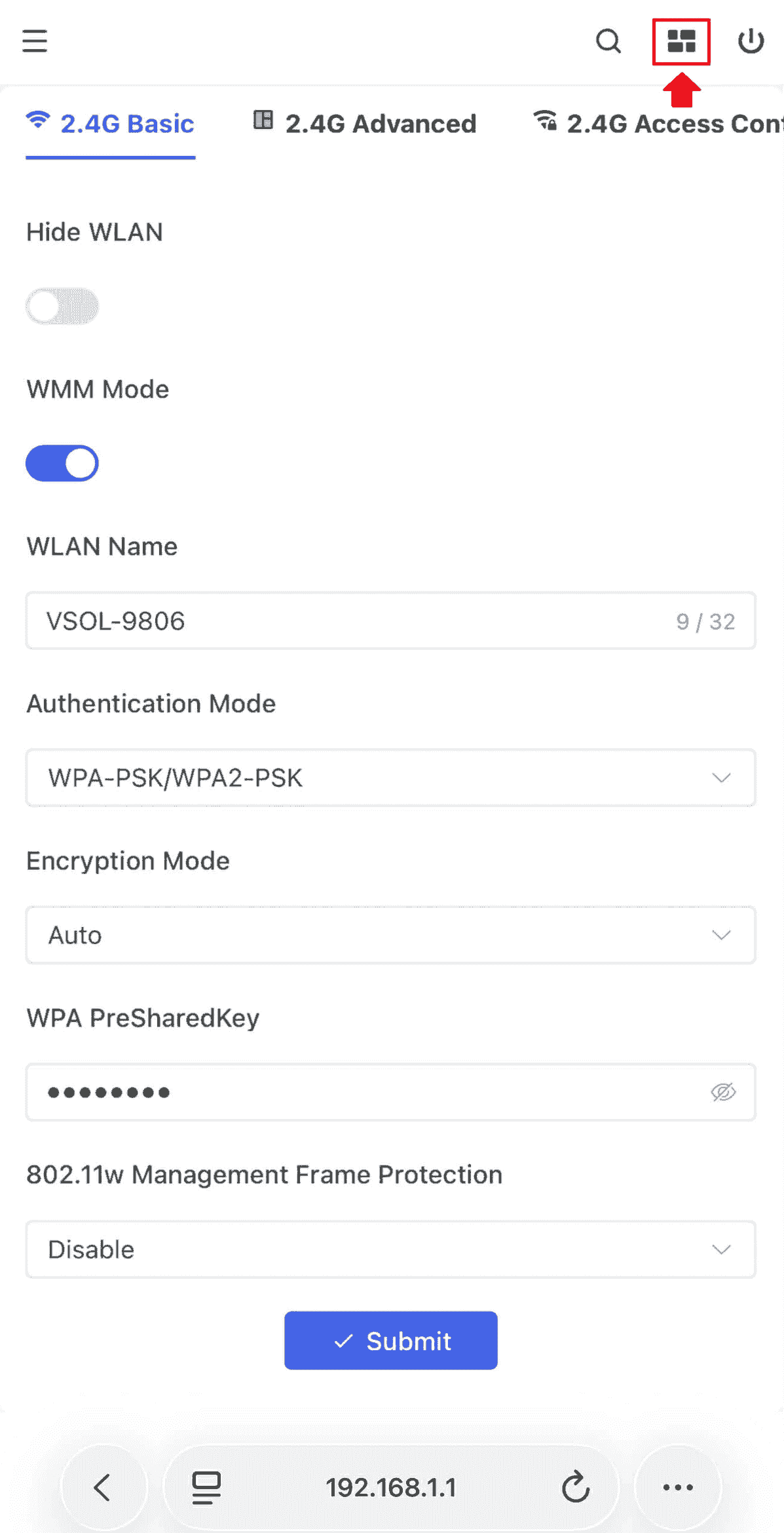This screenshot has height=1533, width=784.
Task: Tap the browser back arrow
Action: tap(103, 1487)
